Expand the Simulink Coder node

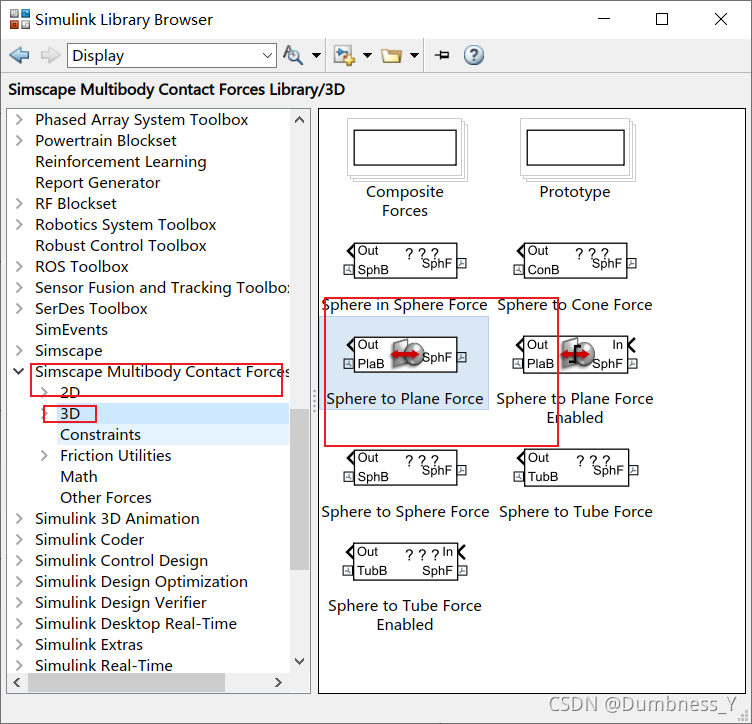pyautogui.click(x=19, y=539)
